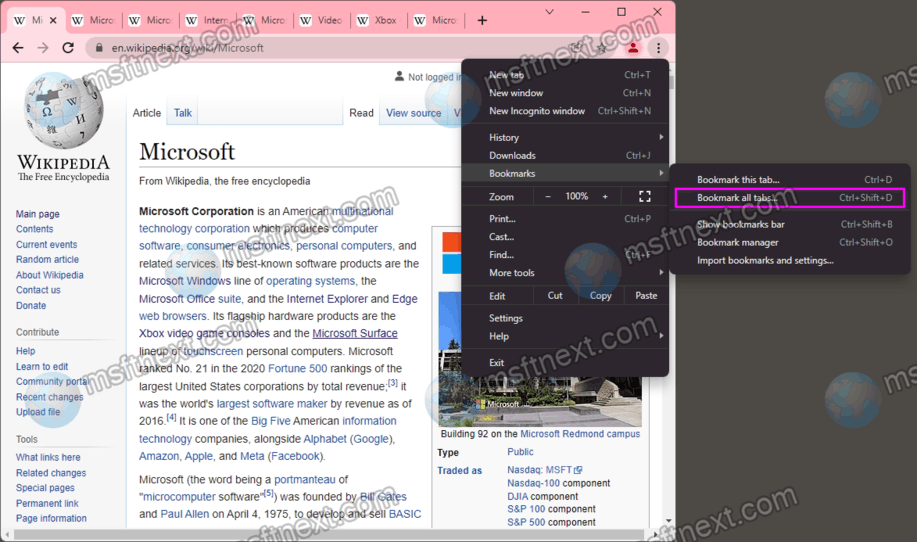The height and width of the screenshot is (542, 917).
Task: Expand the Help submenu
Action: click(x=565, y=336)
